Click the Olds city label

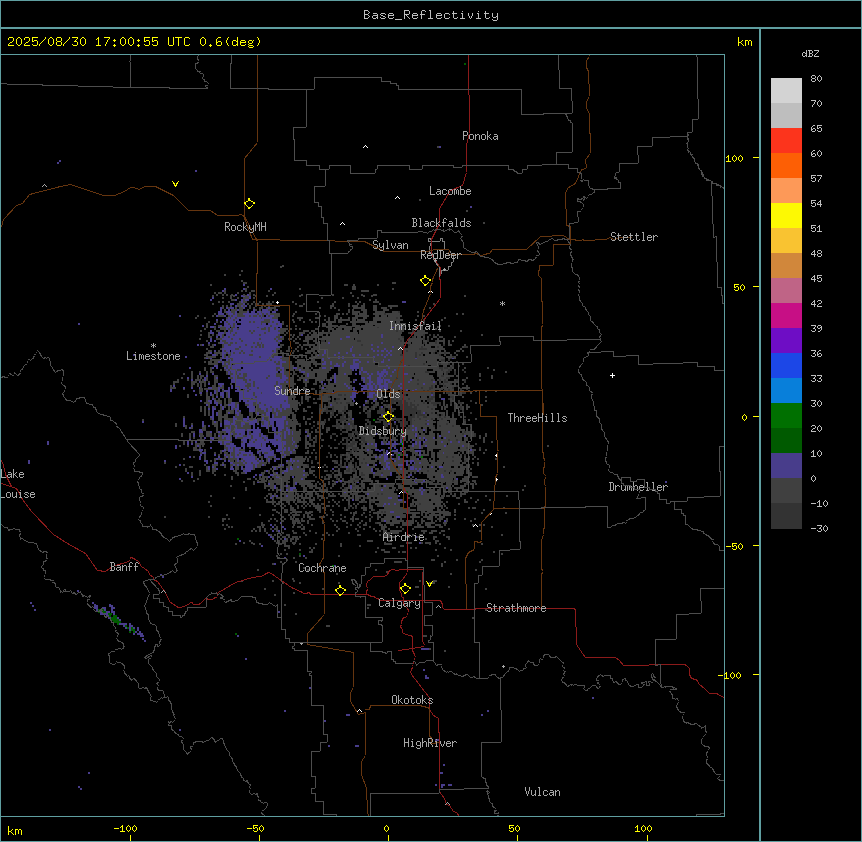tap(388, 394)
